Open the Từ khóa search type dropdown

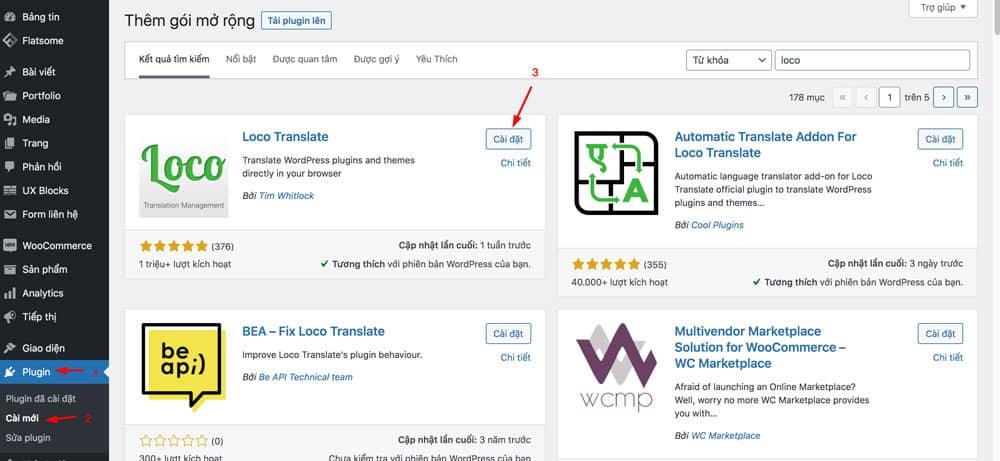point(727,60)
